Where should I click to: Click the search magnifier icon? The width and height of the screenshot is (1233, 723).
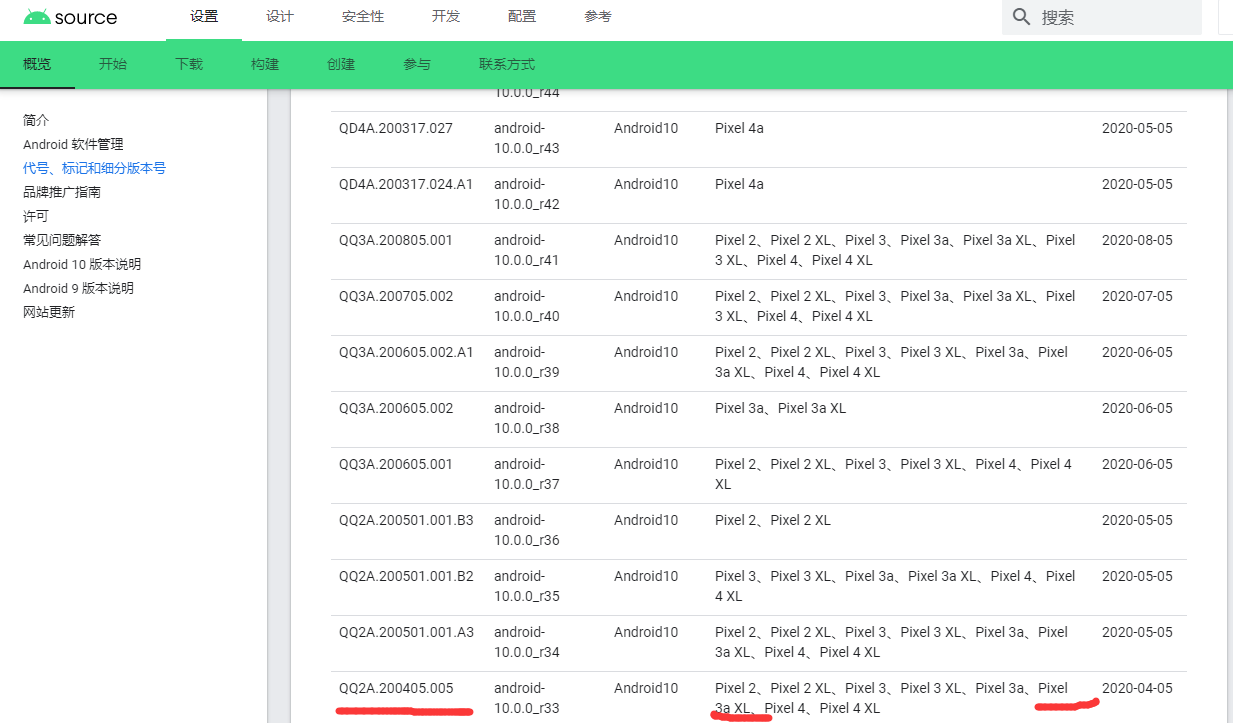tap(1021, 17)
